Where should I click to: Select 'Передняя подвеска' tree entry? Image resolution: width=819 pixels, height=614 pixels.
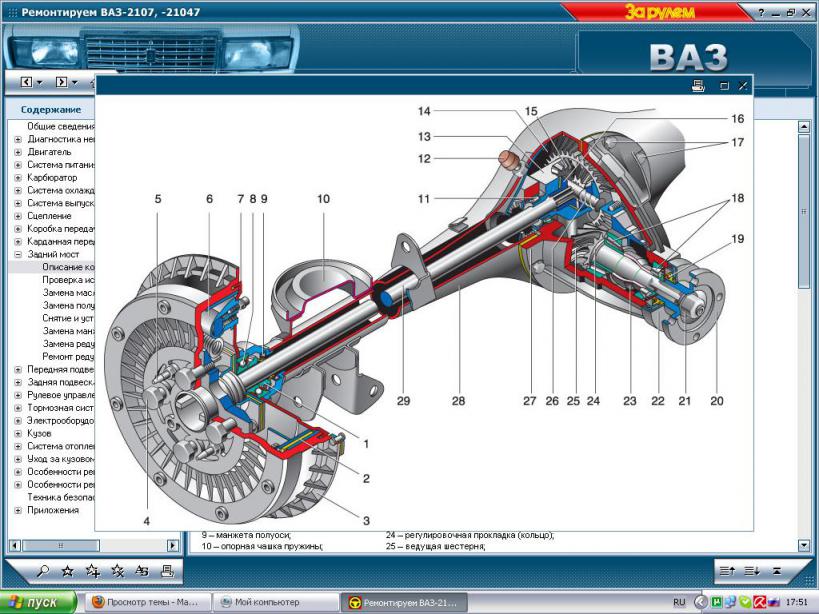point(61,369)
